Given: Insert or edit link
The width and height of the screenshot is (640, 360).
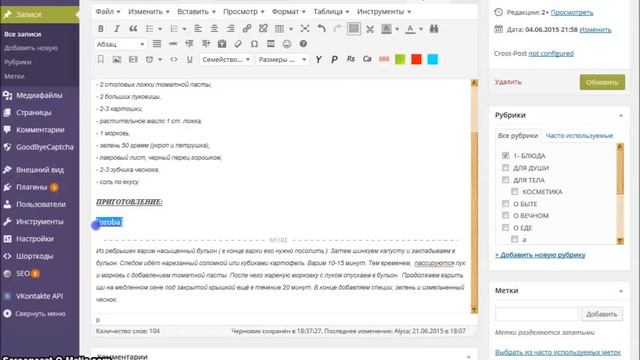Looking at the screenshot, I should click(x=247, y=29).
